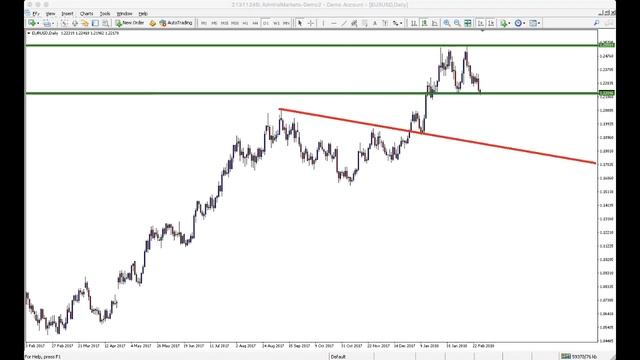Screen dimensions: 640x360
Task: Launch MetaEditor from the toolbar
Action: (152, 23)
